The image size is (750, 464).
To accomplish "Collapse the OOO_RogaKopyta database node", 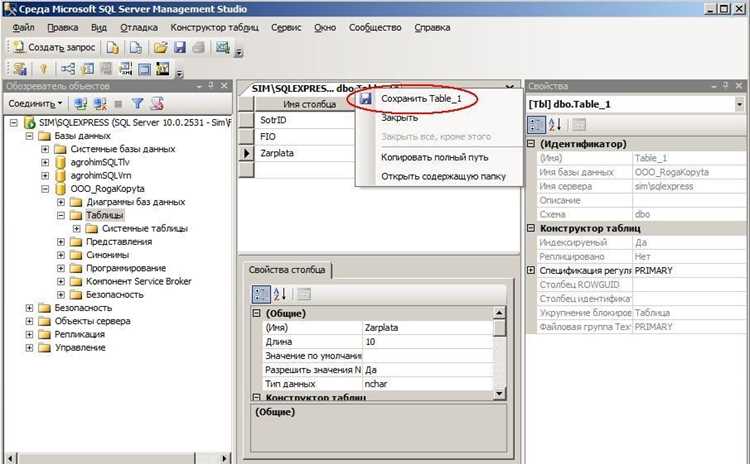I will 45,188.
